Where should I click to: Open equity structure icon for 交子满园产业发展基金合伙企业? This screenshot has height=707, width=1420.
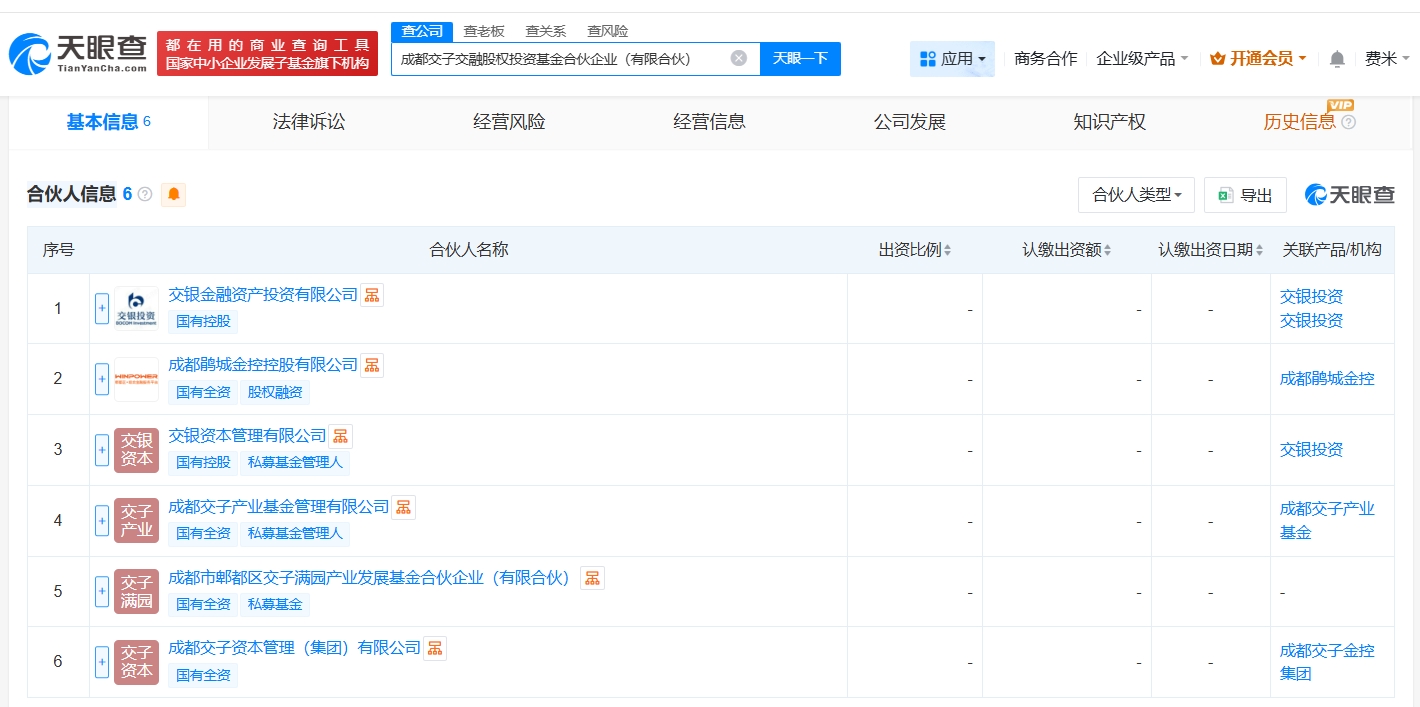pyautogui.click(x=593, y=578)
